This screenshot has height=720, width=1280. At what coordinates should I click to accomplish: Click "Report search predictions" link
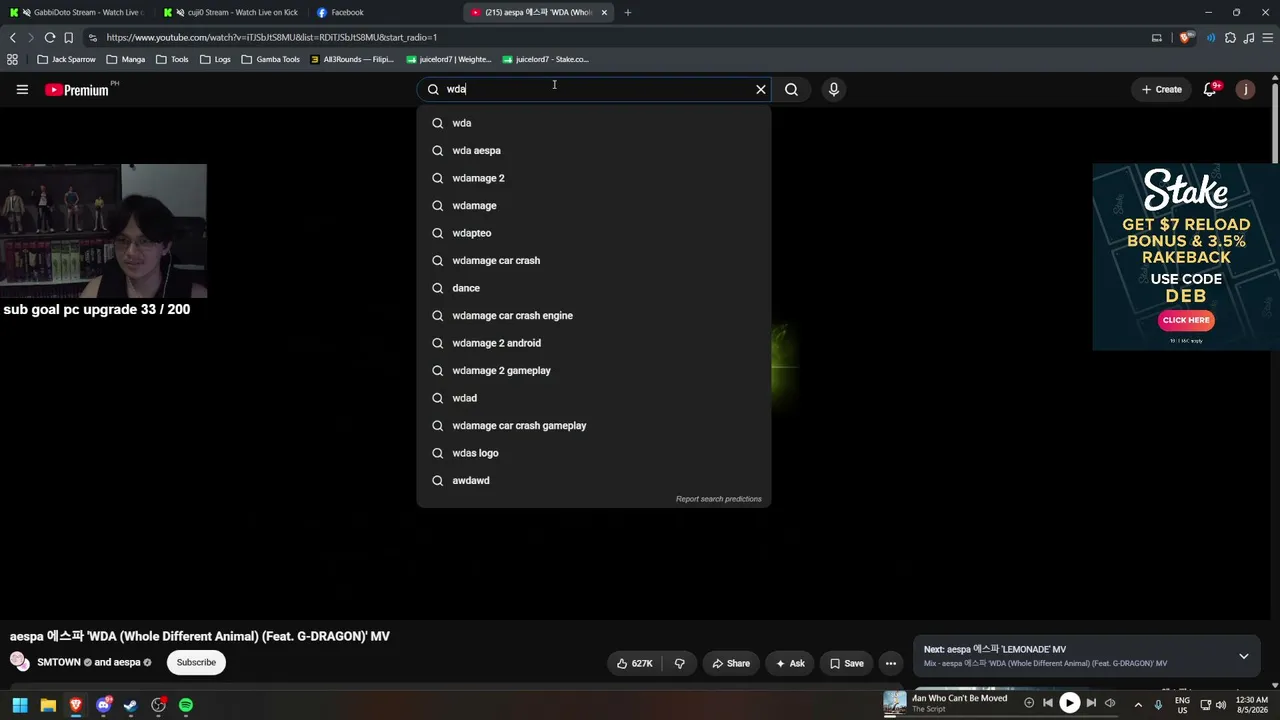tap(718, 499)
